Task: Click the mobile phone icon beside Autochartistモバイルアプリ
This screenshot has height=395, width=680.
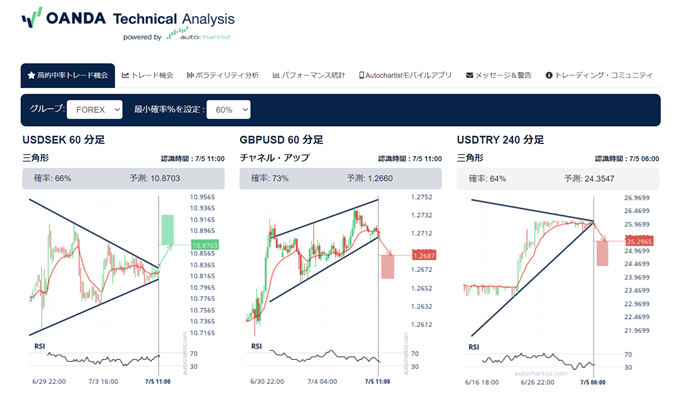Action: (x=361, y=75)
